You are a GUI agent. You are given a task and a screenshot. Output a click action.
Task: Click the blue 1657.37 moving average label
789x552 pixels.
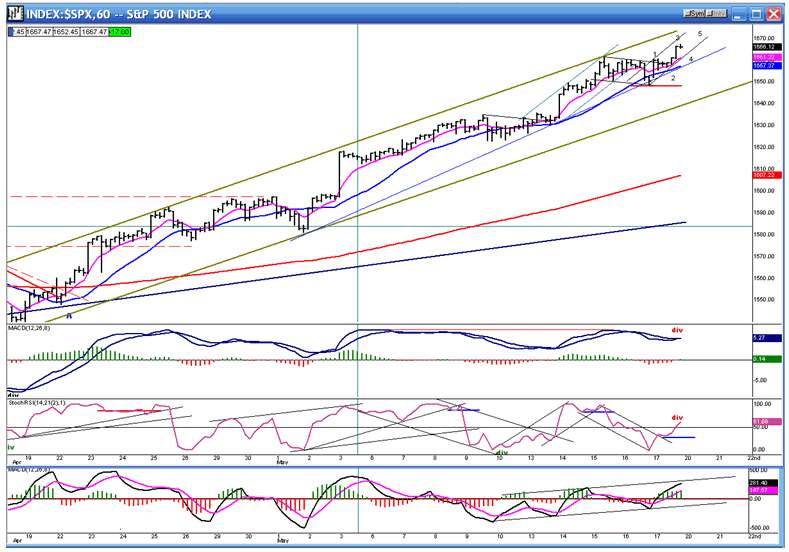(x=767, y=65)
